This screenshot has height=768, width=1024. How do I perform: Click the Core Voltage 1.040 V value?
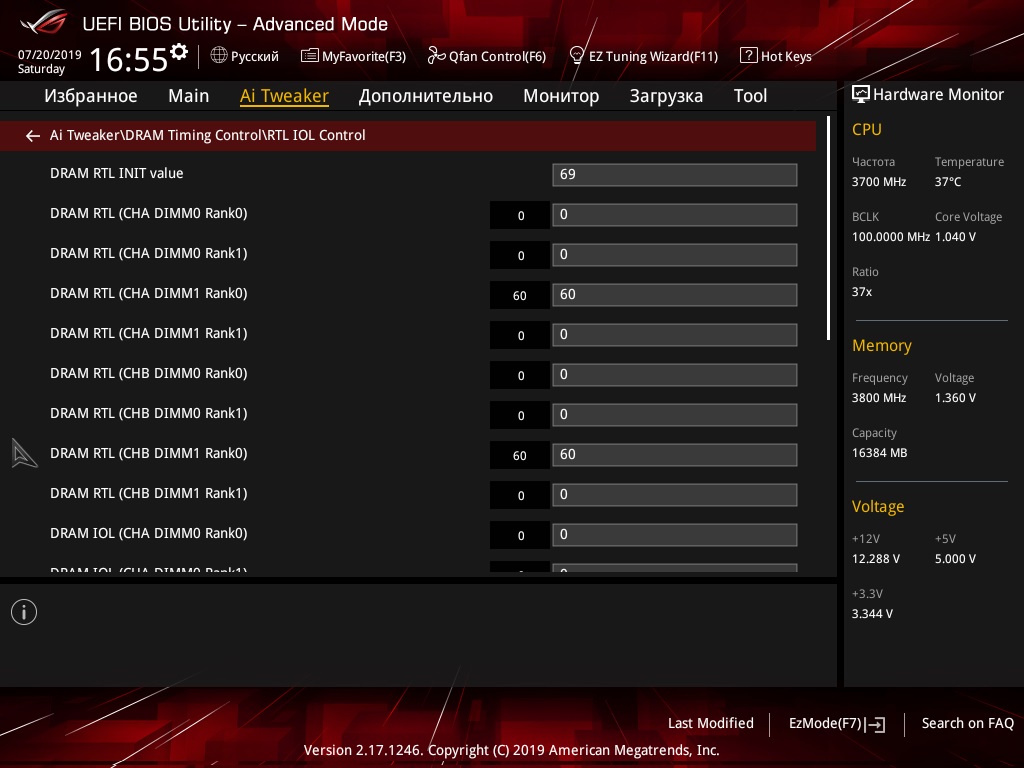pyautogui.click(x=955, y=237)
